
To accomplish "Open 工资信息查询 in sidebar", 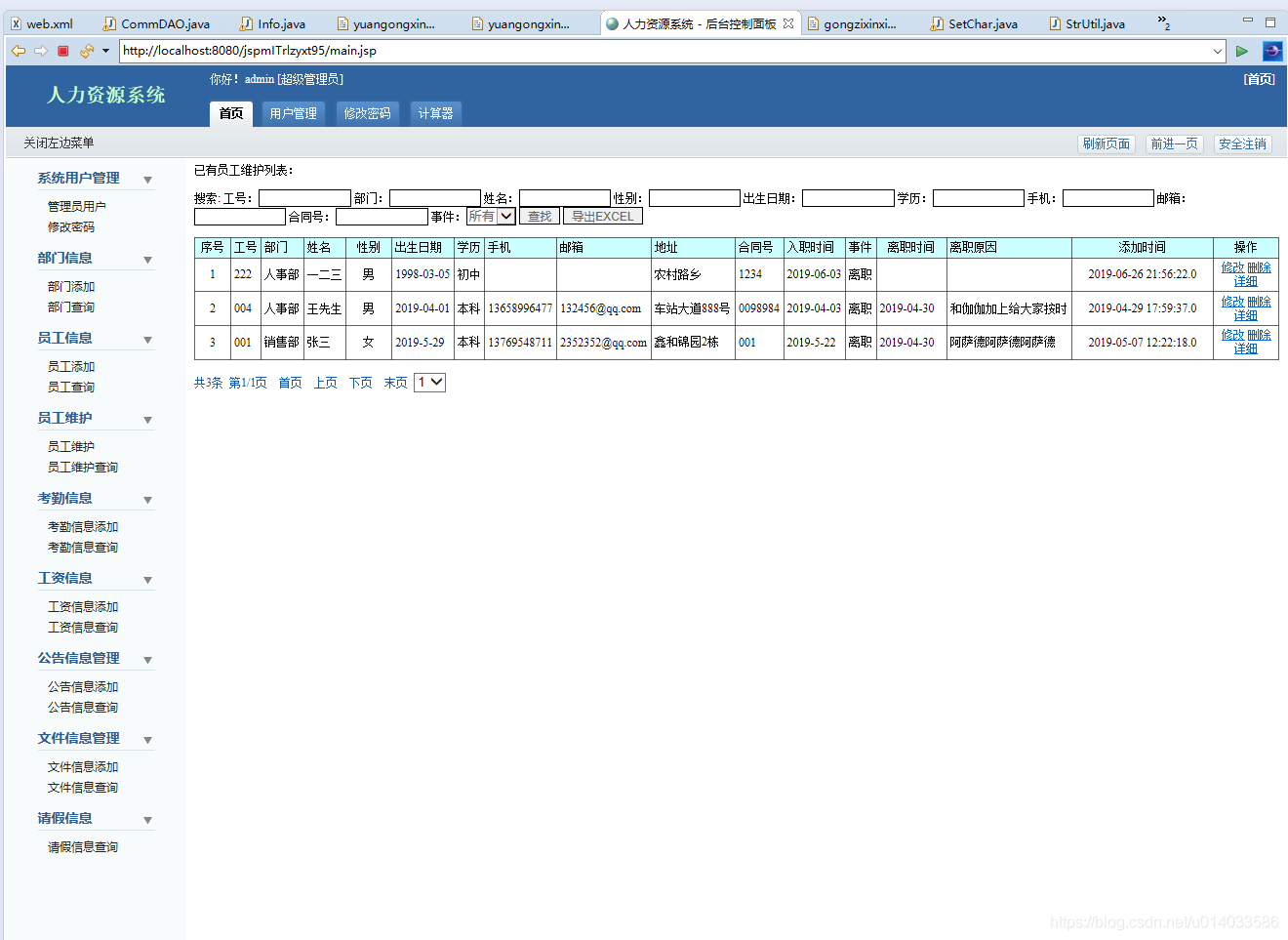I will tap(83, 628).
